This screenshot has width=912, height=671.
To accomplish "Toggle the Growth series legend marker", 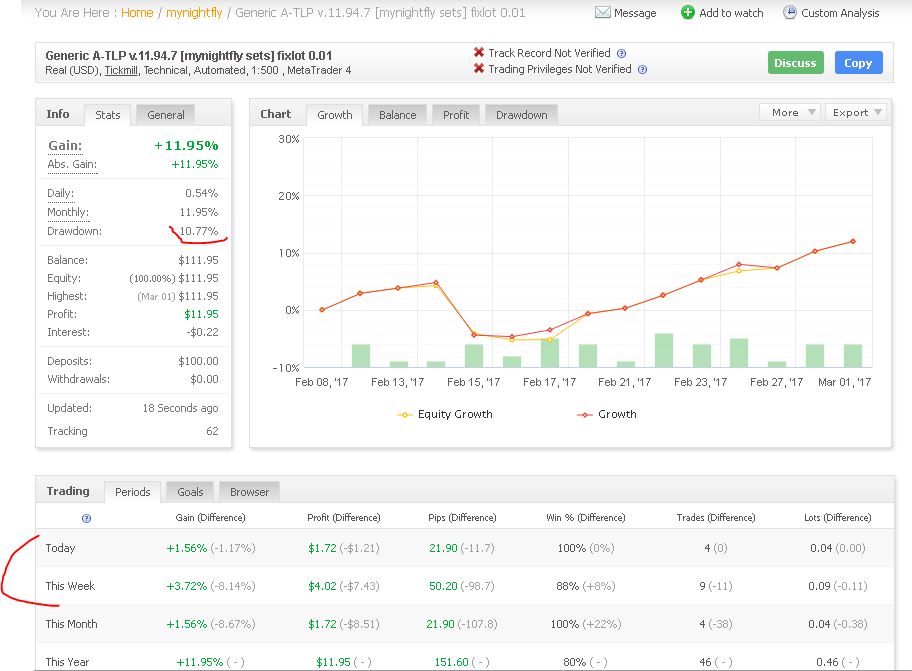I will (x=585, y=415).
